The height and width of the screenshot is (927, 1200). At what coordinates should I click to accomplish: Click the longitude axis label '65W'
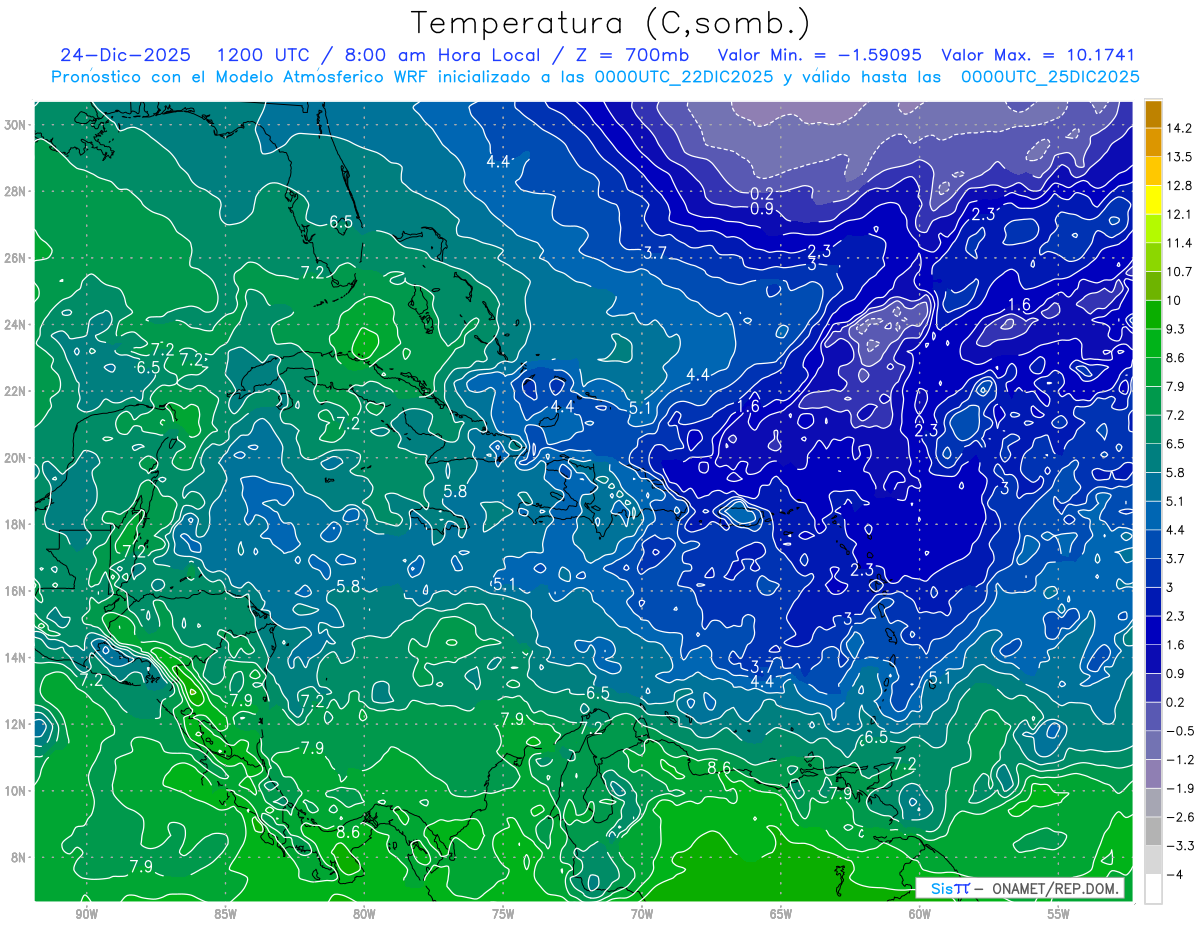click(781, 915)
